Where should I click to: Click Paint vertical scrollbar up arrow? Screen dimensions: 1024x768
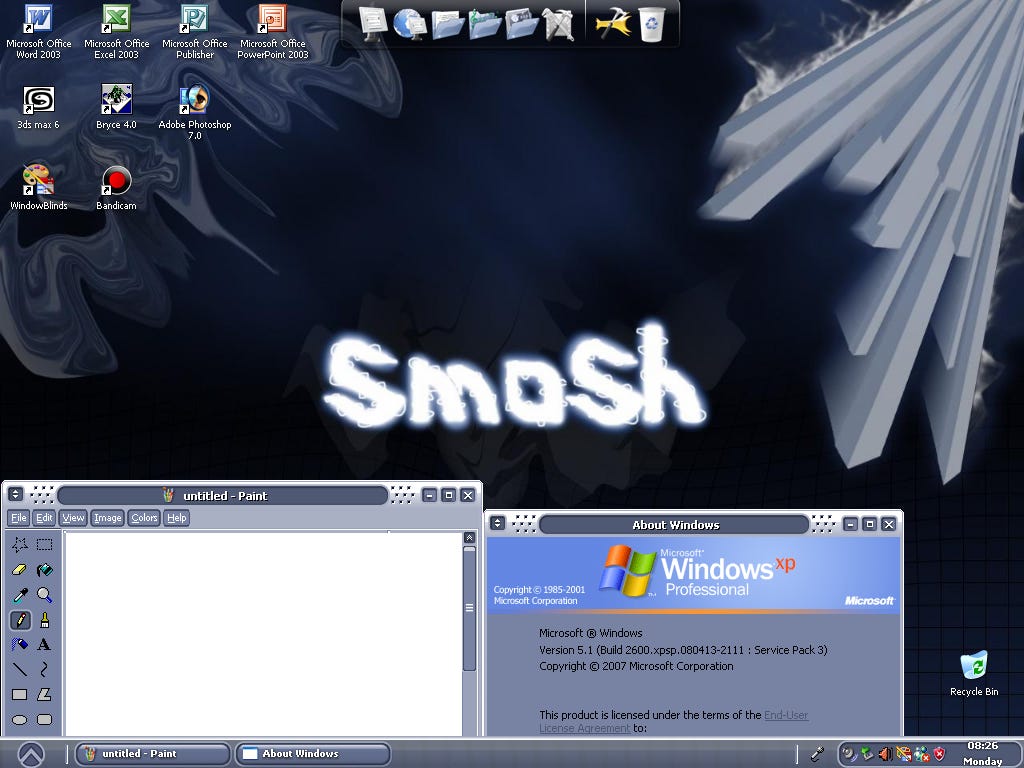pos(469,537)
